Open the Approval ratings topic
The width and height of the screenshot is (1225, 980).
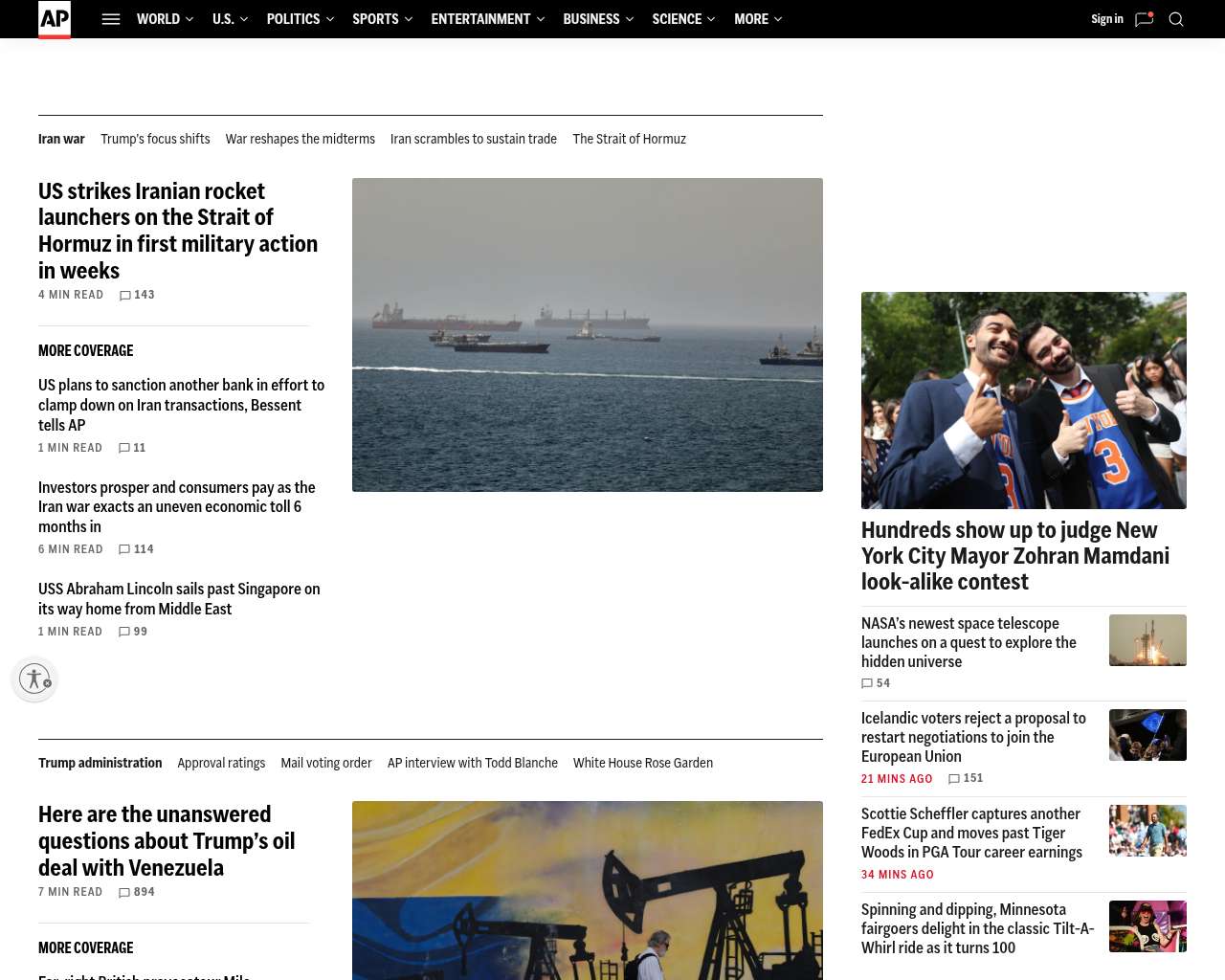click(x=221, y=763)
